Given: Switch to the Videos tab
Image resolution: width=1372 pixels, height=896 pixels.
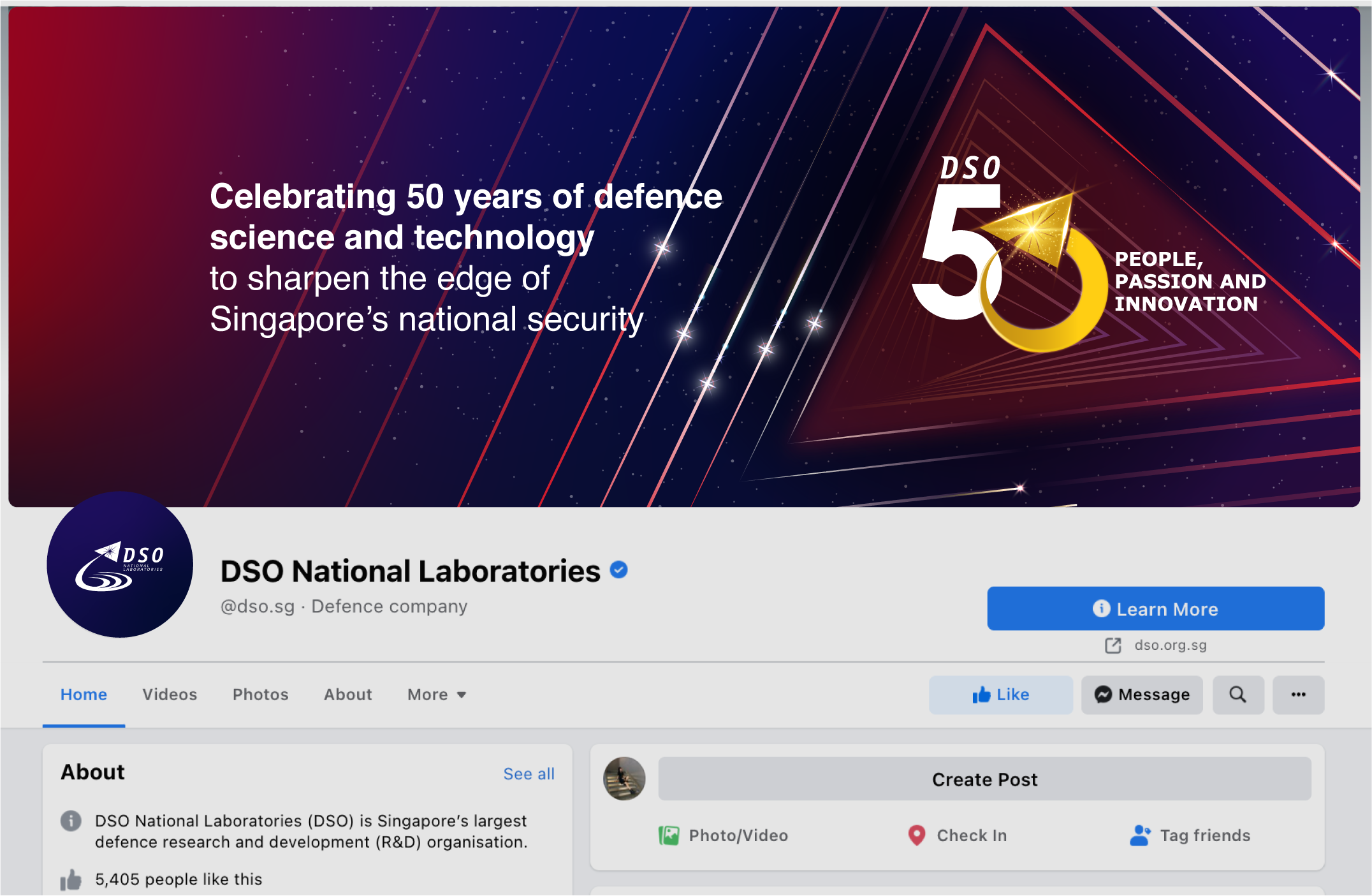Looking at the screenshot, I should (x=170, y=694).
